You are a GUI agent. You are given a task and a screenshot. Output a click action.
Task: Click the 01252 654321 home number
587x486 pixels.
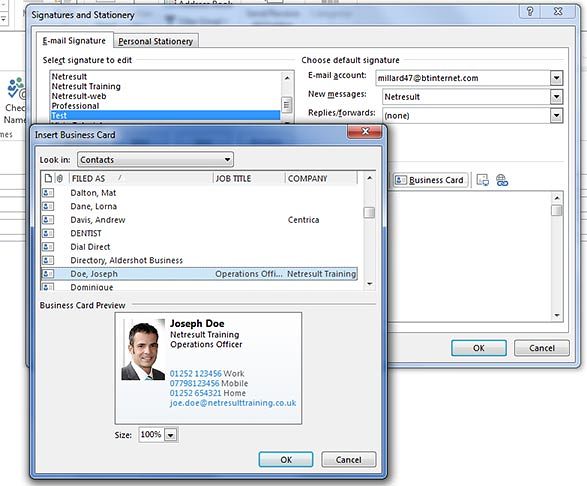(195, 393)
